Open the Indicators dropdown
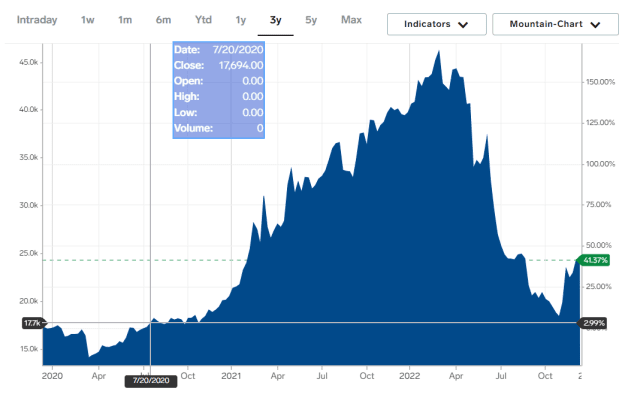This screenshot has height=398, width=625. 436,24
